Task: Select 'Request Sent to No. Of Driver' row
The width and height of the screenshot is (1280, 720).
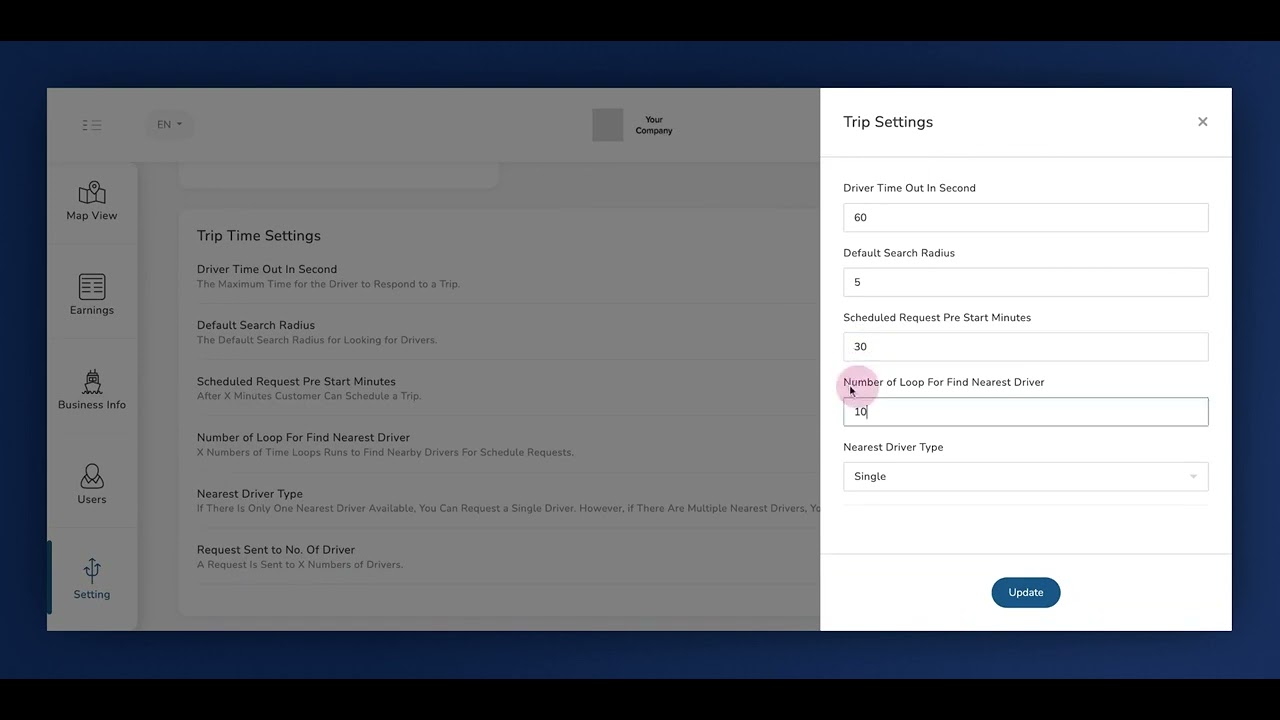Action: pos(508,556)
